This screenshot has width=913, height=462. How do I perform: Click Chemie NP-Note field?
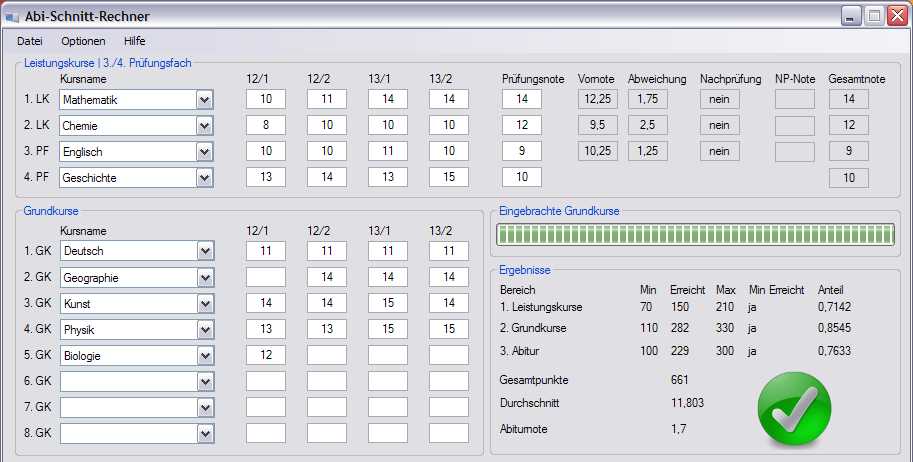(795, 125)
